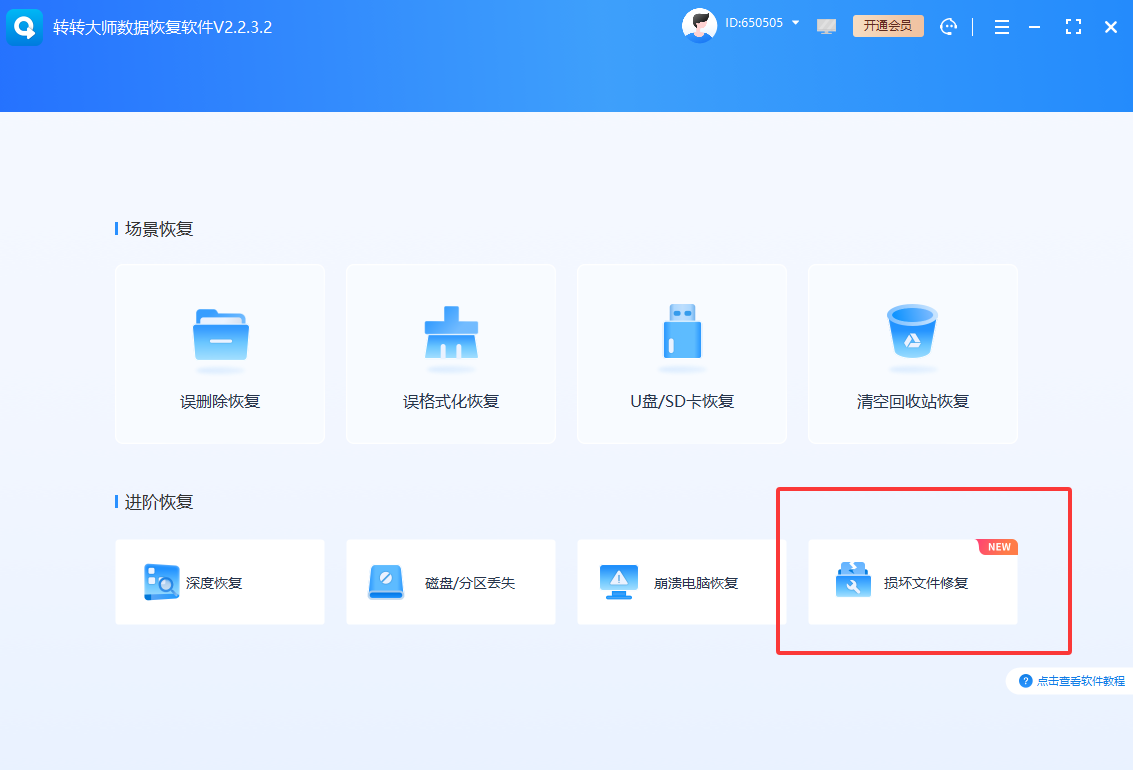Click the 开通会员 membership button
Screen dimensions: 1133x770
click(x=888, y=26)
